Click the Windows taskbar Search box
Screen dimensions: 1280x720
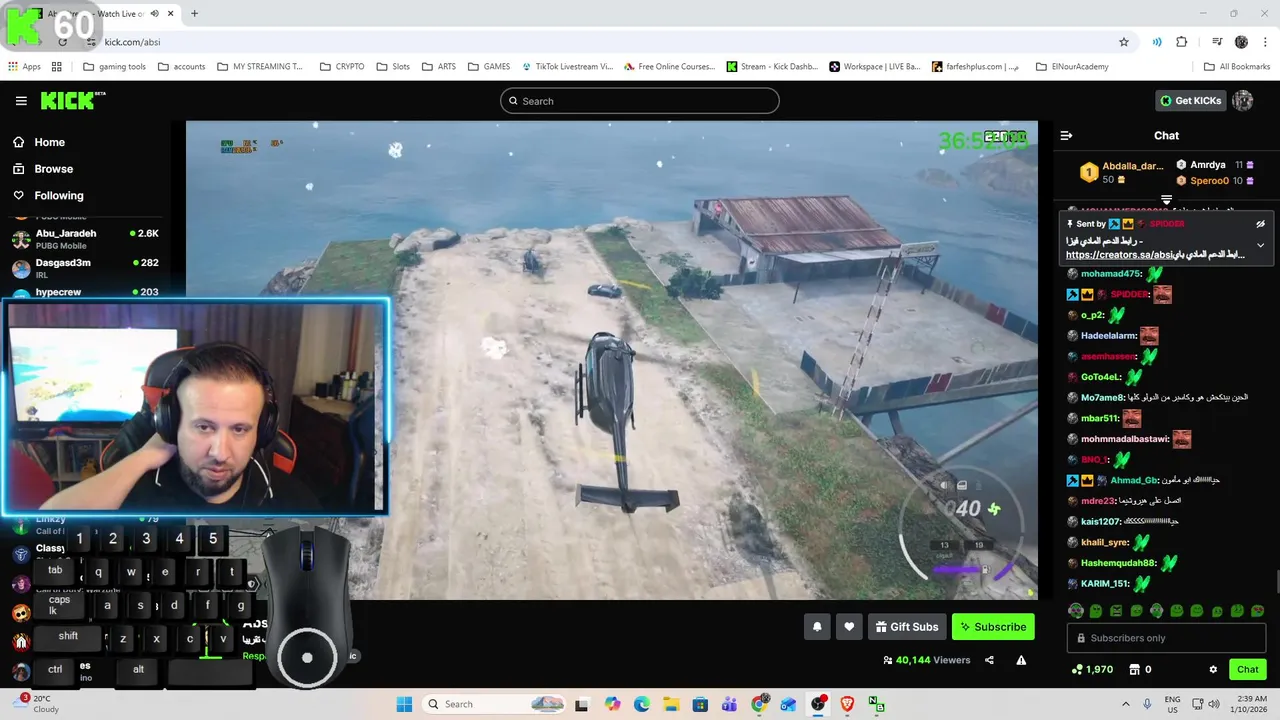pos(494,704)
